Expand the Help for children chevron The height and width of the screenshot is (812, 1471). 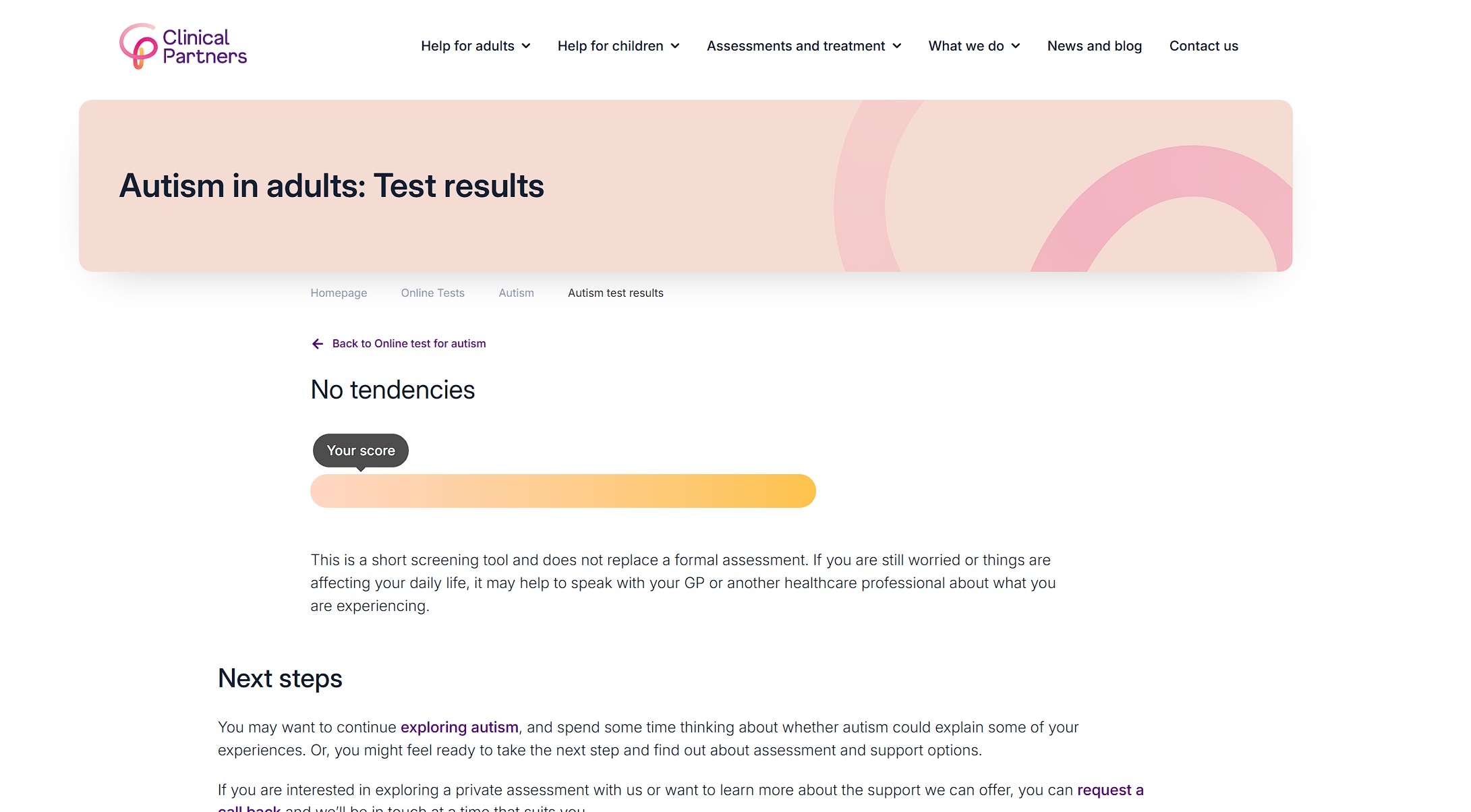pyautogui.click(x=675, y=47)
